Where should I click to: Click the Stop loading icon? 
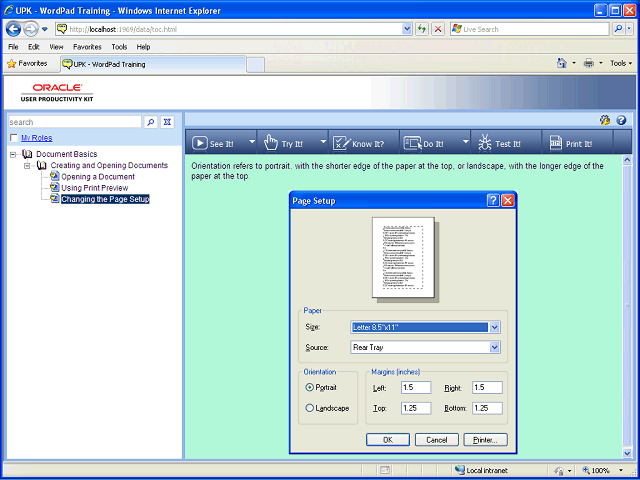pyautogui.click(x=438, y=29)
